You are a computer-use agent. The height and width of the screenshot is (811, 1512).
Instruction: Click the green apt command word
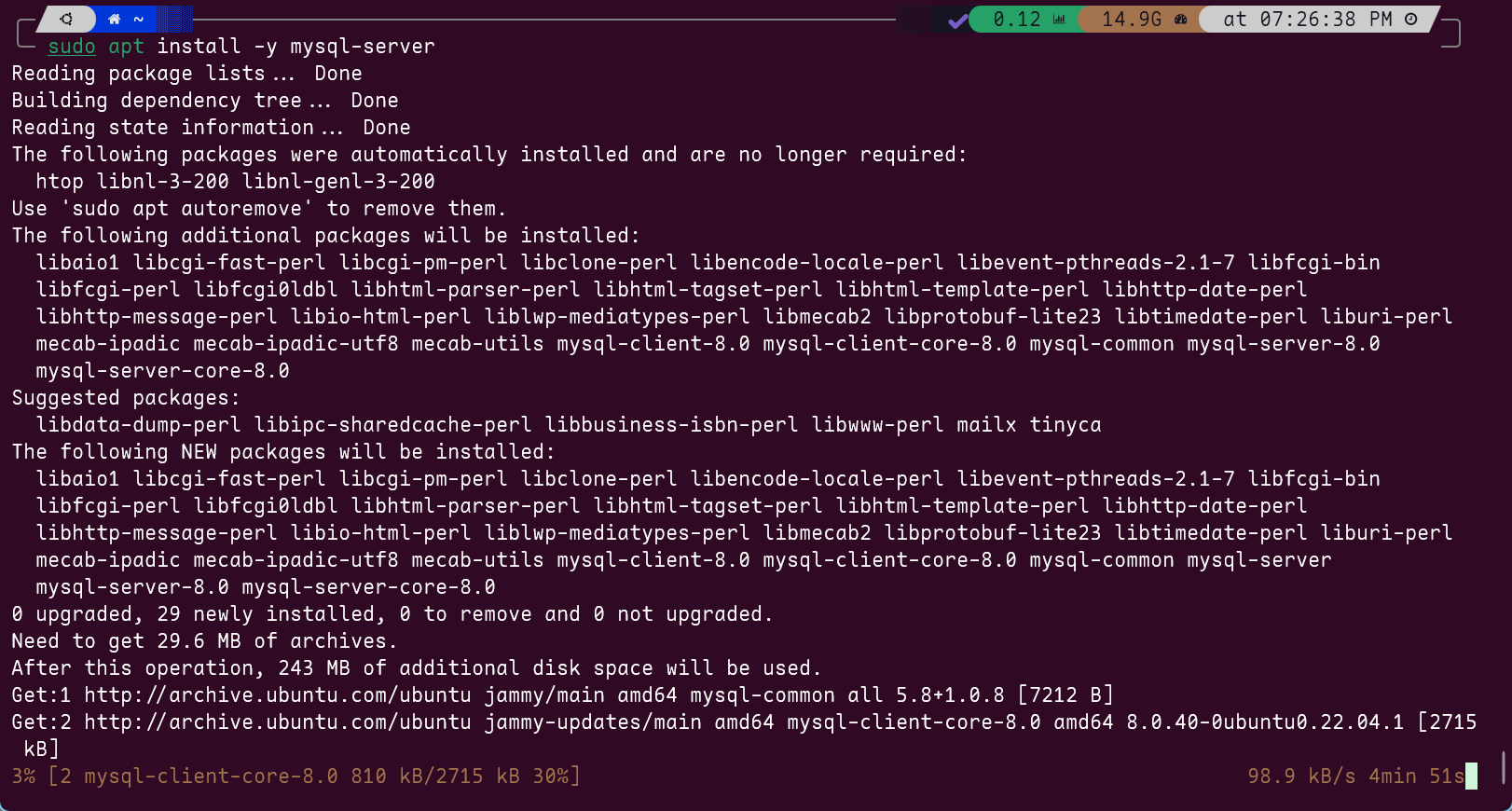(126, 47)
